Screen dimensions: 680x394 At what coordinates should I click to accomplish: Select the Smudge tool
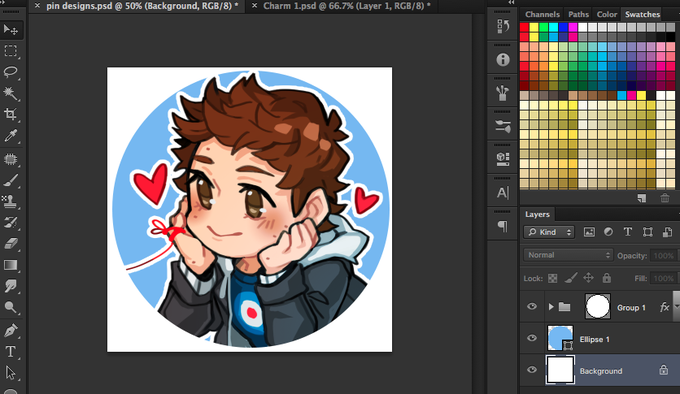(x=10, y=286)
